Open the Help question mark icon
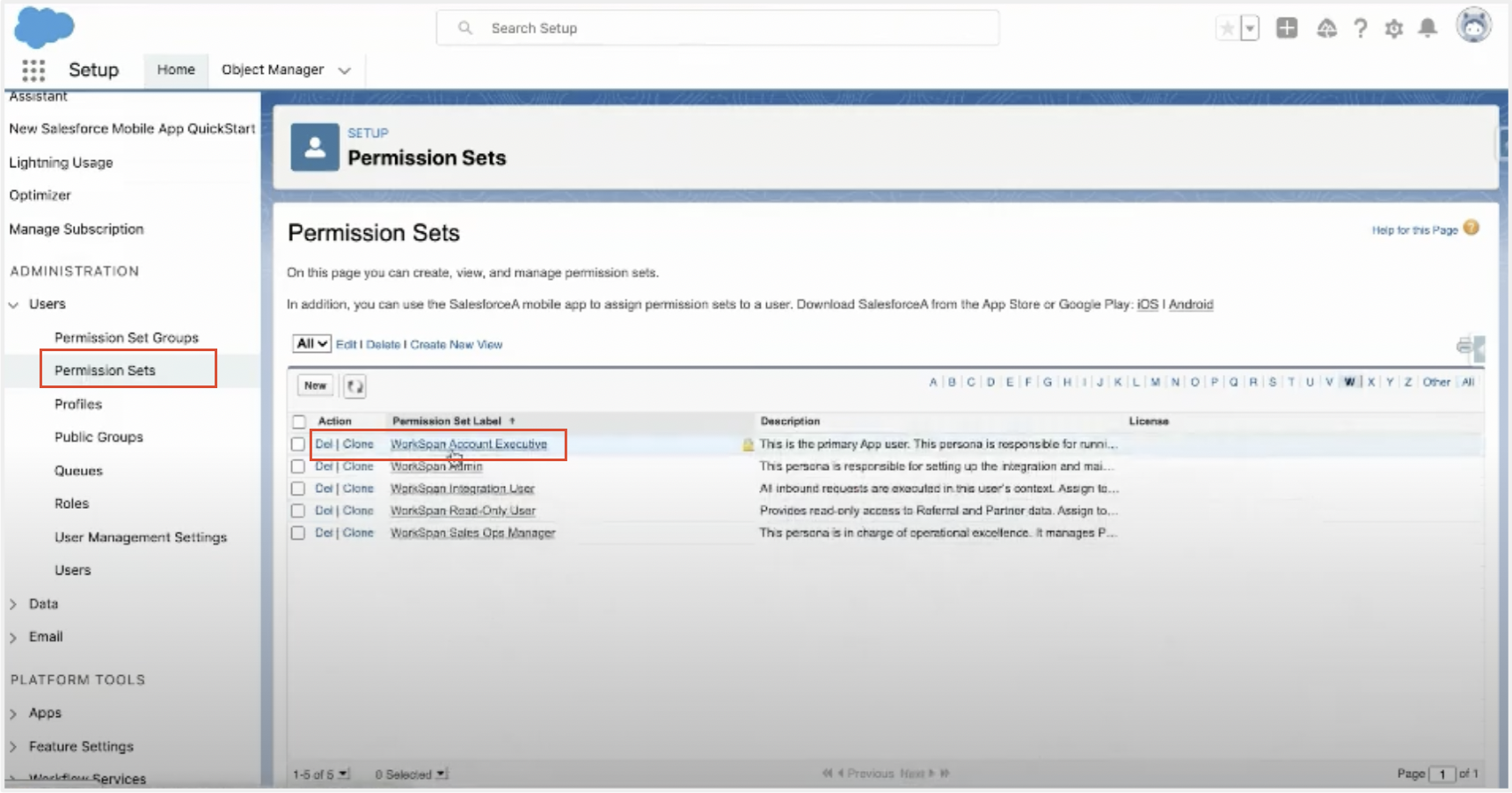 click(1361, 29)
